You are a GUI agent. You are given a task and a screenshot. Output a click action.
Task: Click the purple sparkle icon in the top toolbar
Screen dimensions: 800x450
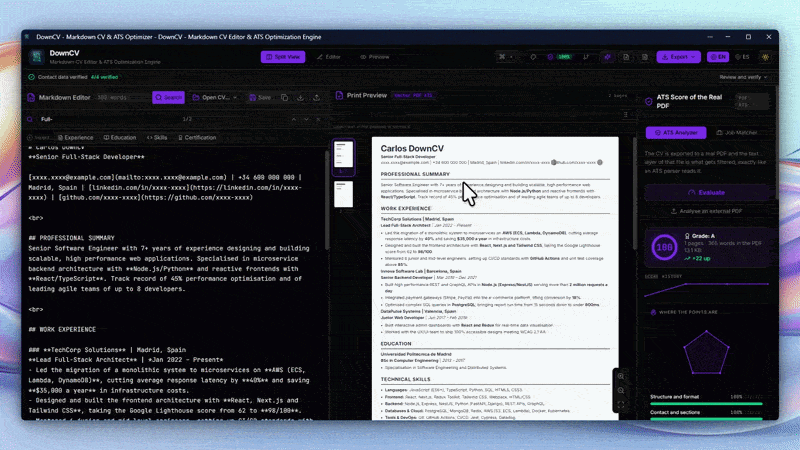[x=607, y=57]
